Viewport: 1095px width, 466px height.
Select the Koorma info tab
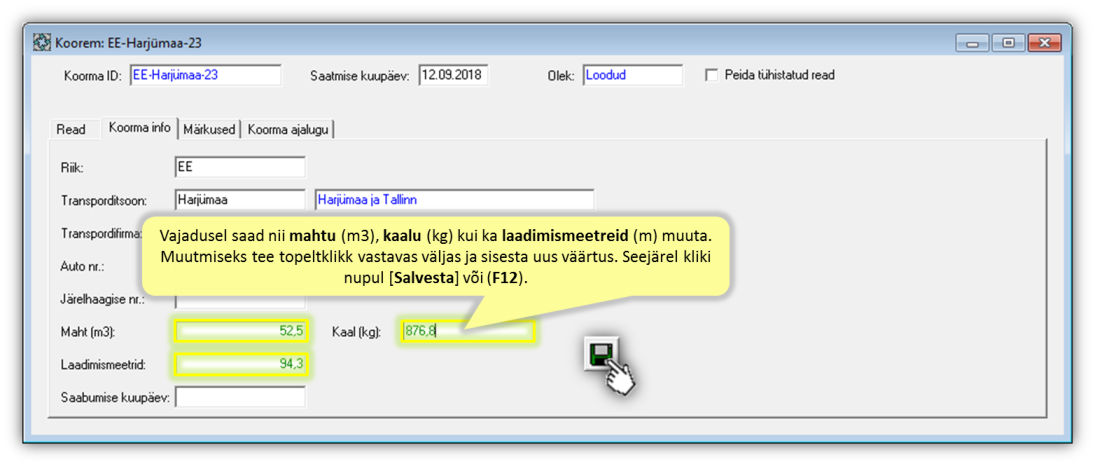tap(139, 128)
